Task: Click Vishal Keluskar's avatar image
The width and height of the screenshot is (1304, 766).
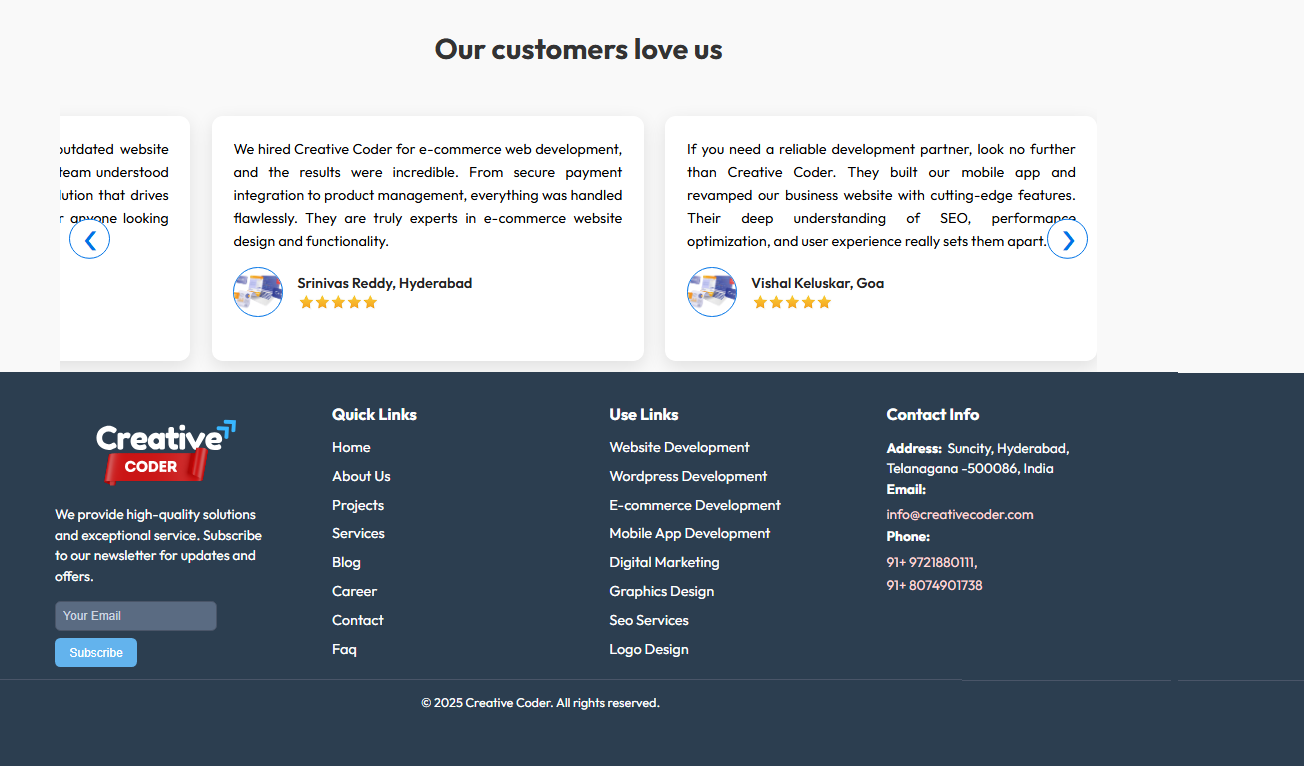Action: click(712, 292)
